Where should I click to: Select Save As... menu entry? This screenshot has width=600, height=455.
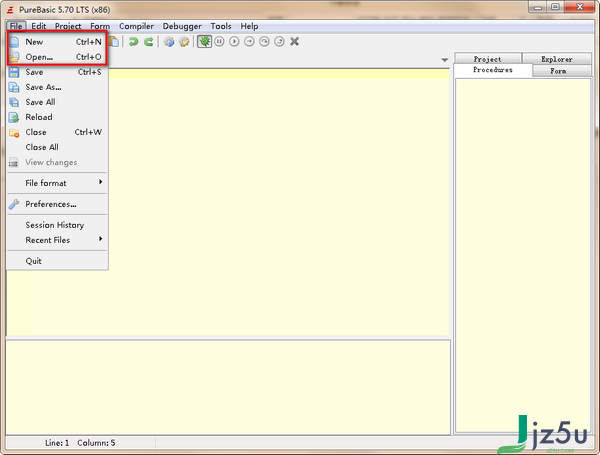(57, 87)
